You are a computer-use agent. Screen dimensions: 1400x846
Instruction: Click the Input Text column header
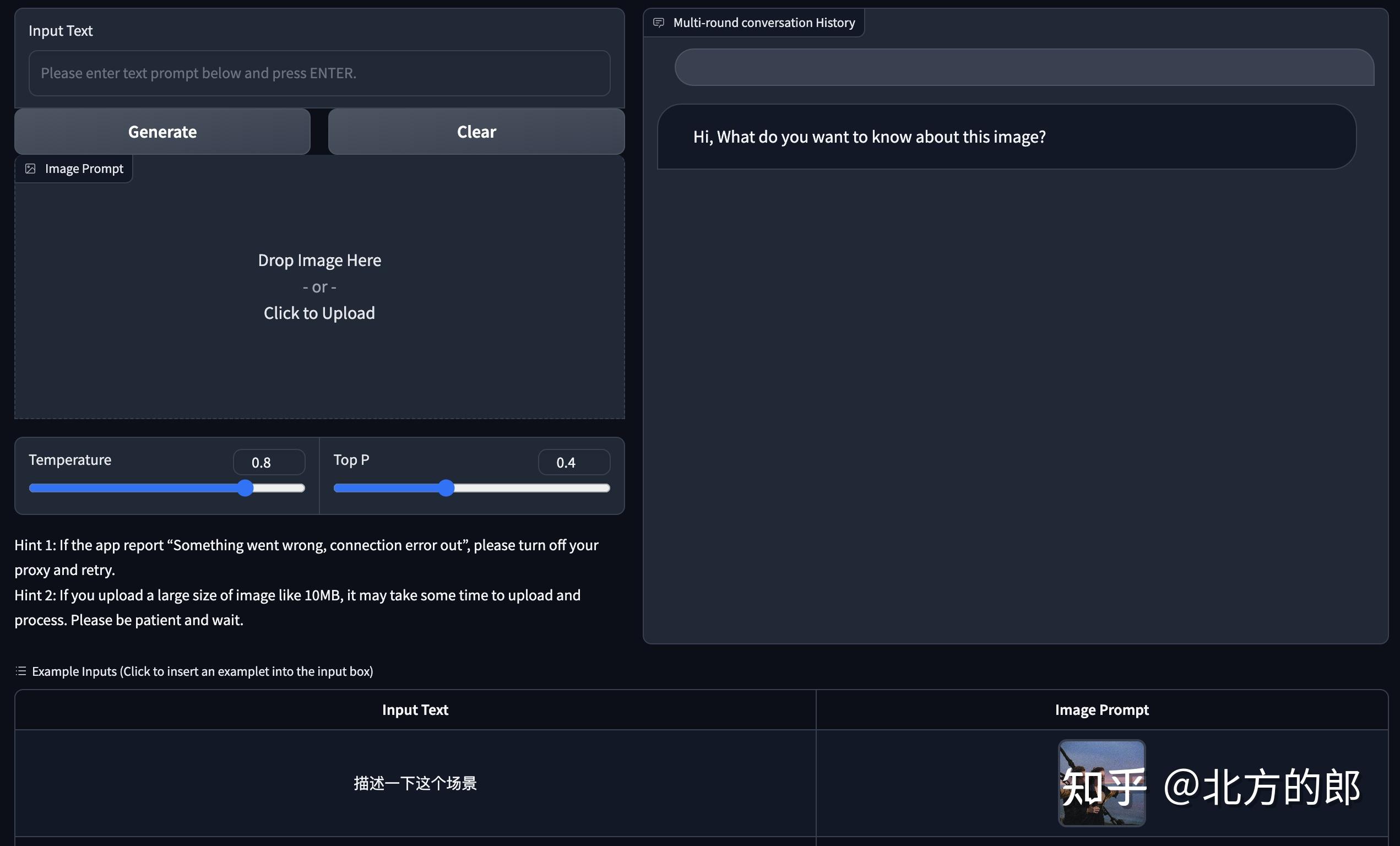point(415,709)
